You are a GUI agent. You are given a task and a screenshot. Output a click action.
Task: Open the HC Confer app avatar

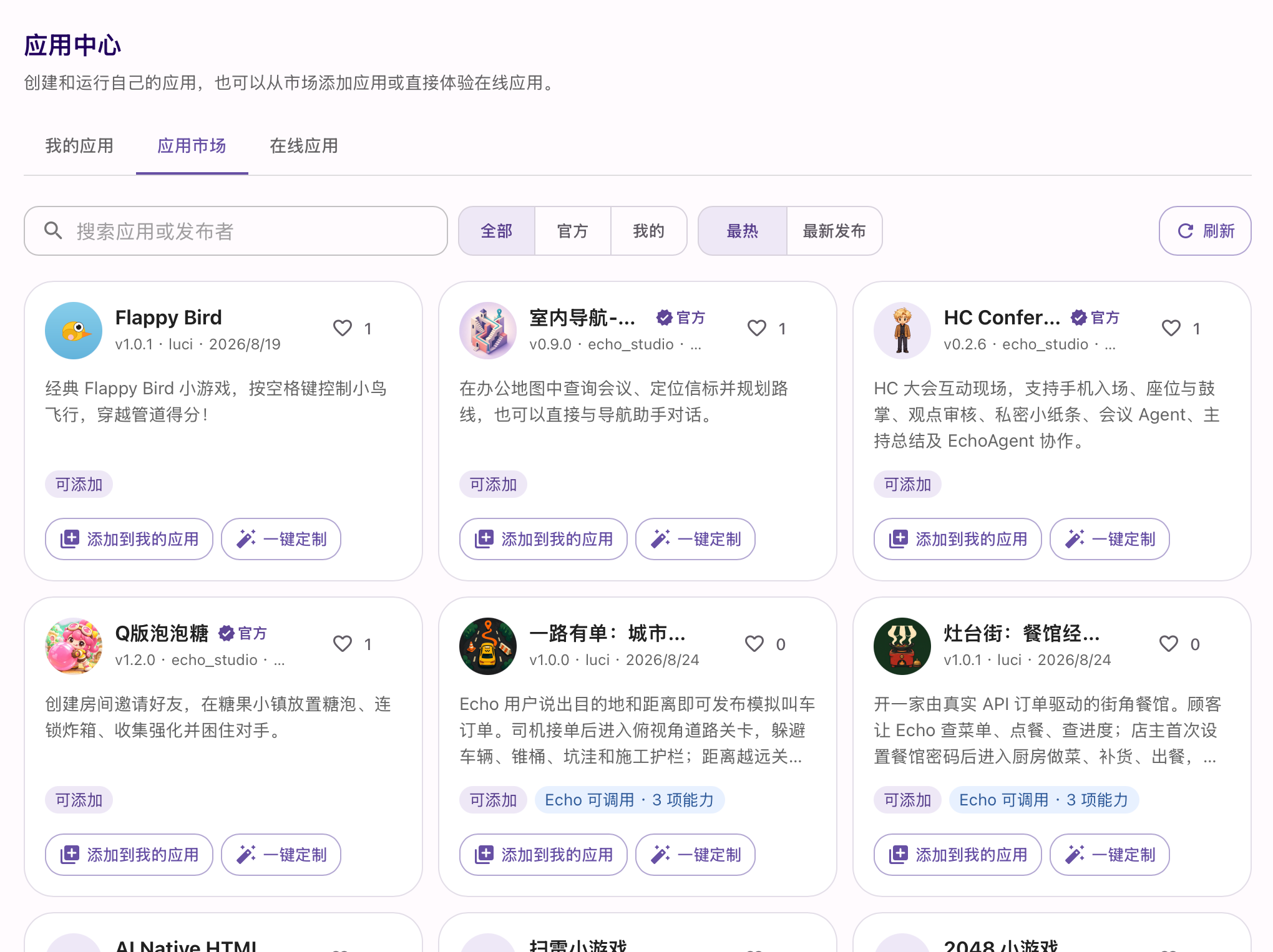902,331
